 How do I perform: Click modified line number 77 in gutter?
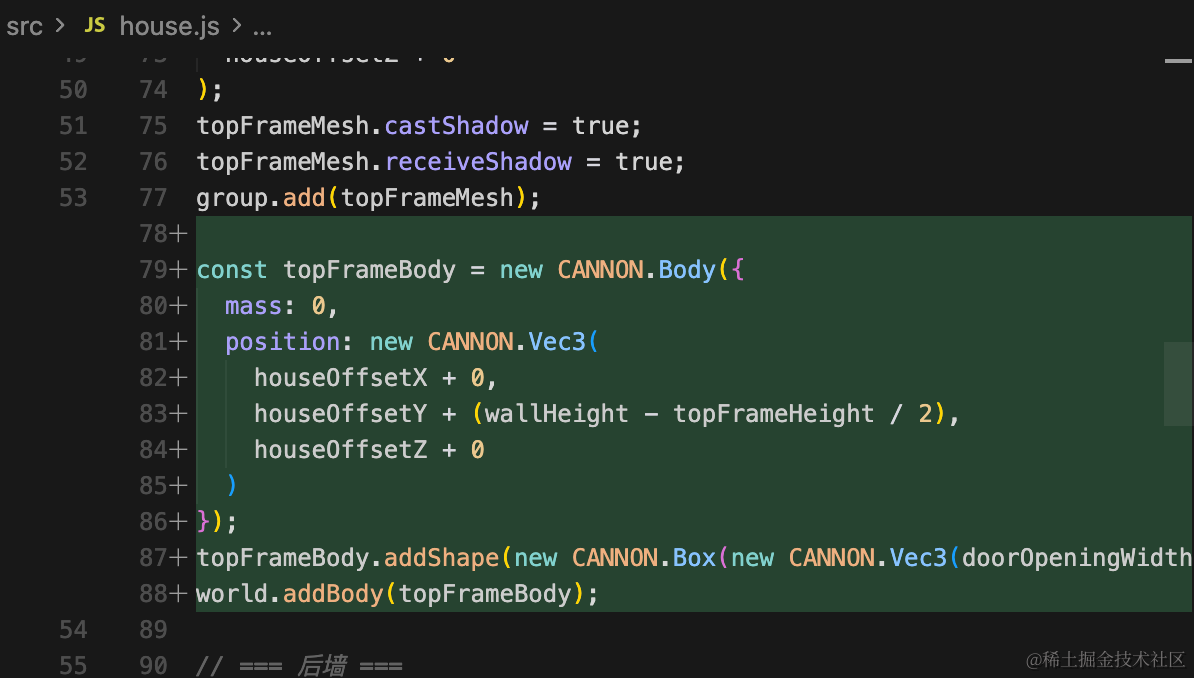153,198
